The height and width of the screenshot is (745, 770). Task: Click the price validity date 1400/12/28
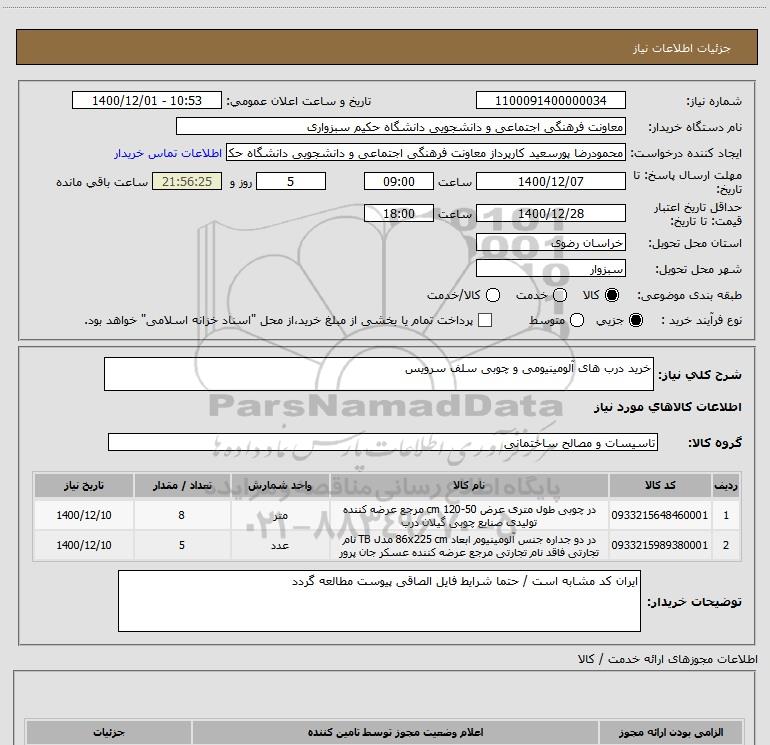click(x=550, y=214)
